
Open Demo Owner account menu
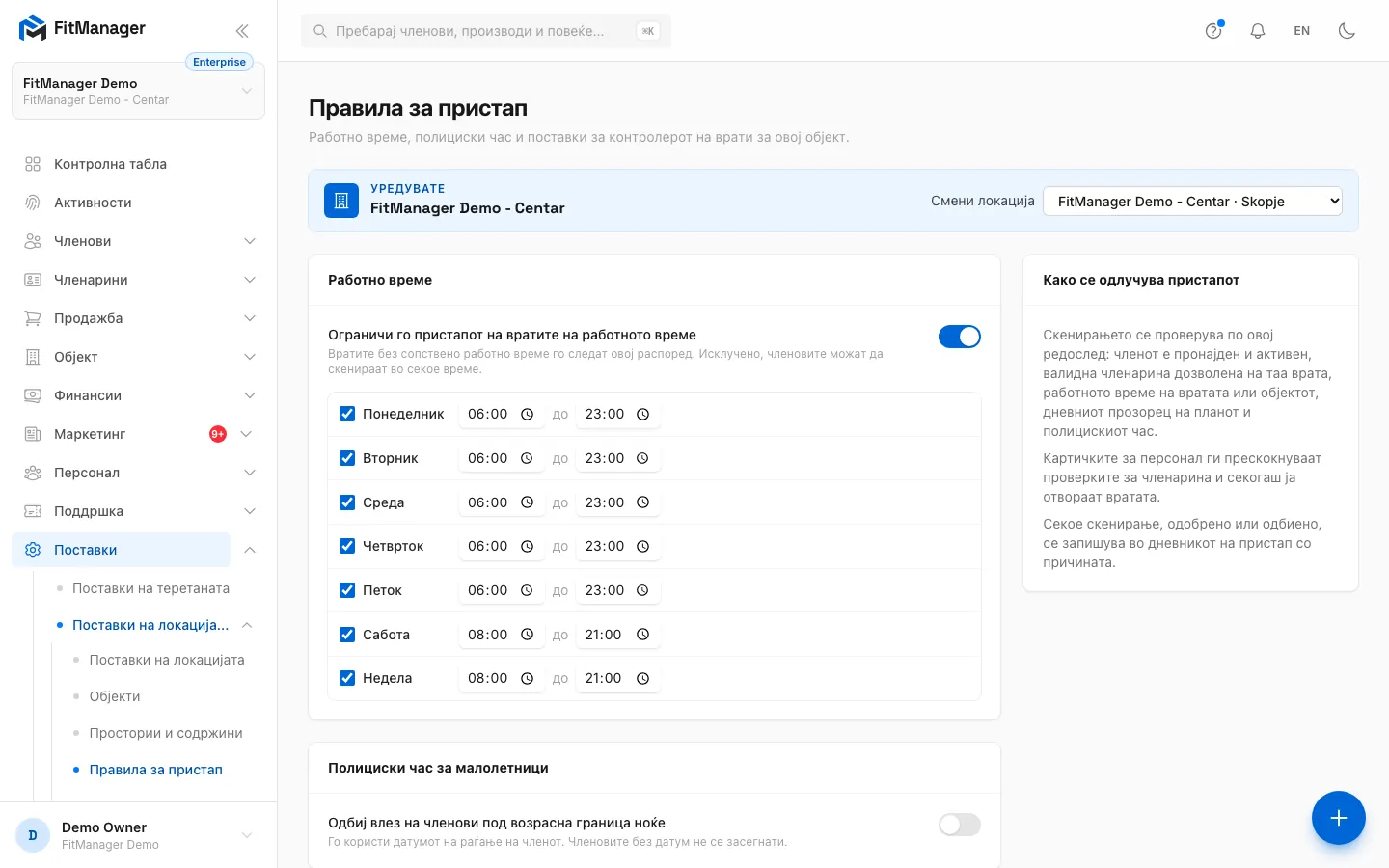[x=138, y=835]
